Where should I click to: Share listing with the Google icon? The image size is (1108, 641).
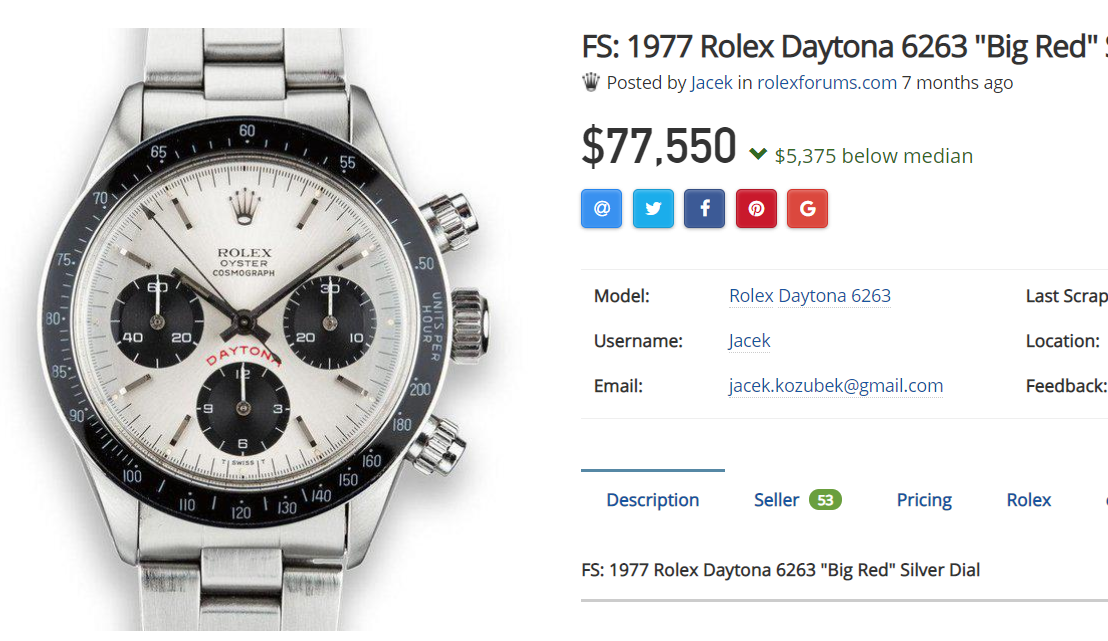point(807,209)
